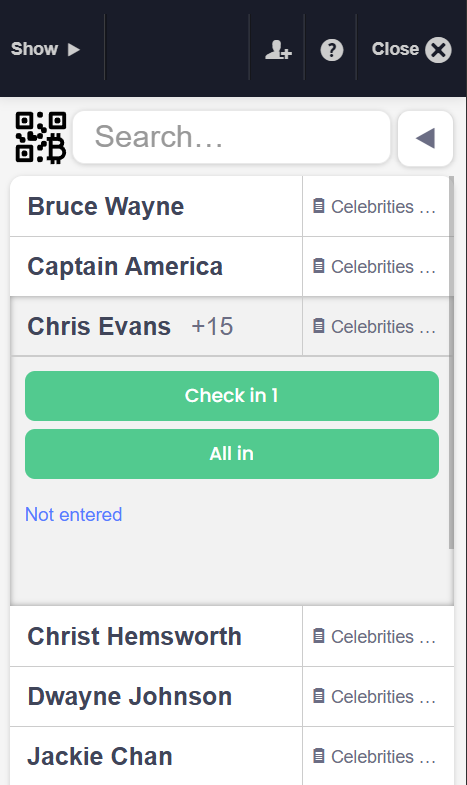Select Bruce Wayne guest row
The width and height of the screenshot is (467, 785).
(156, 206)
